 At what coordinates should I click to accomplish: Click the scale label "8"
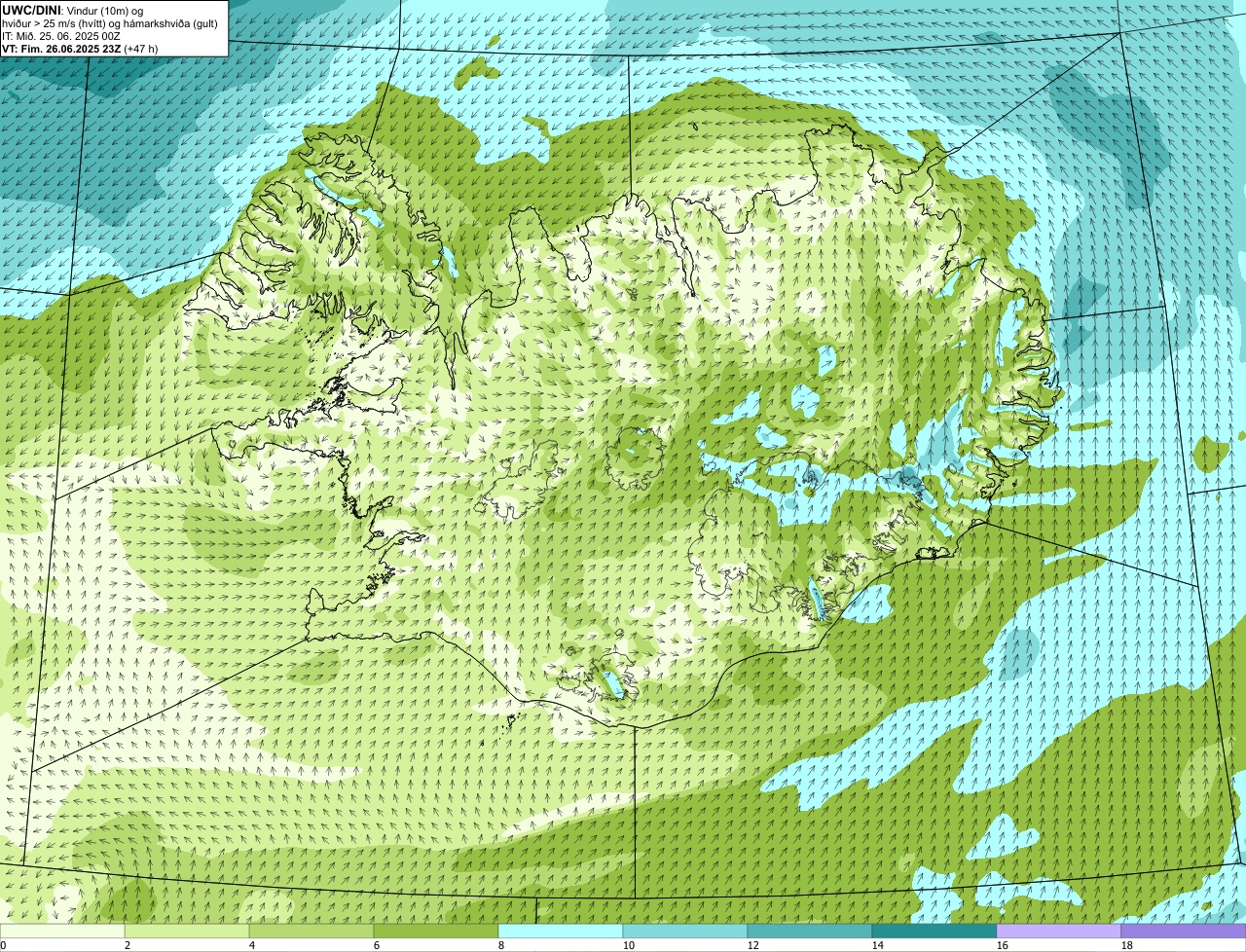coord(501,945)
